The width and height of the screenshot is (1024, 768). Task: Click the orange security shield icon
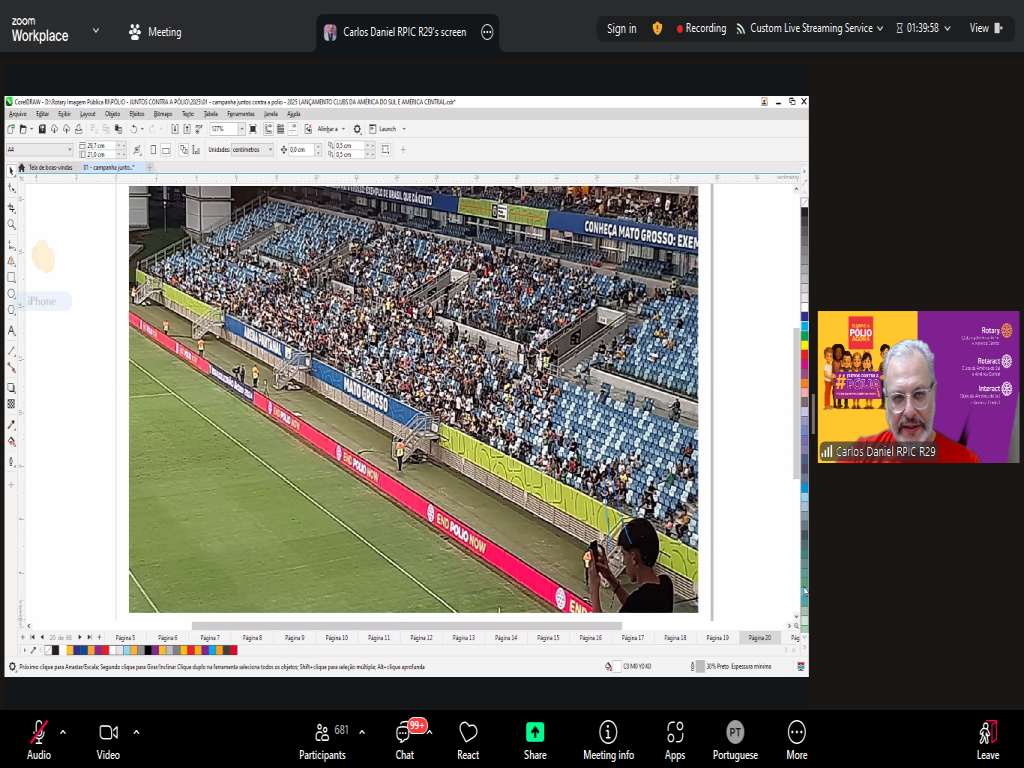[x=657, y=29]
